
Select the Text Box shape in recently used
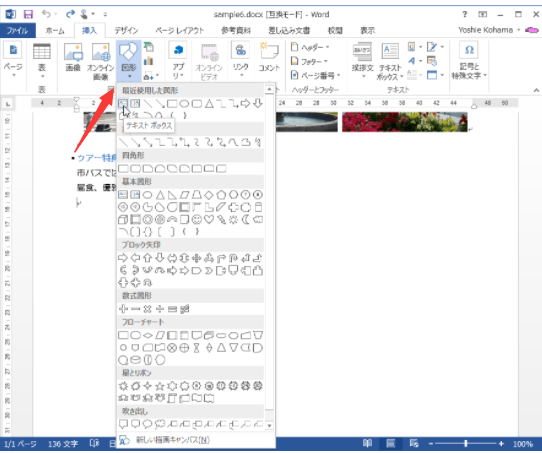(123, 103)
